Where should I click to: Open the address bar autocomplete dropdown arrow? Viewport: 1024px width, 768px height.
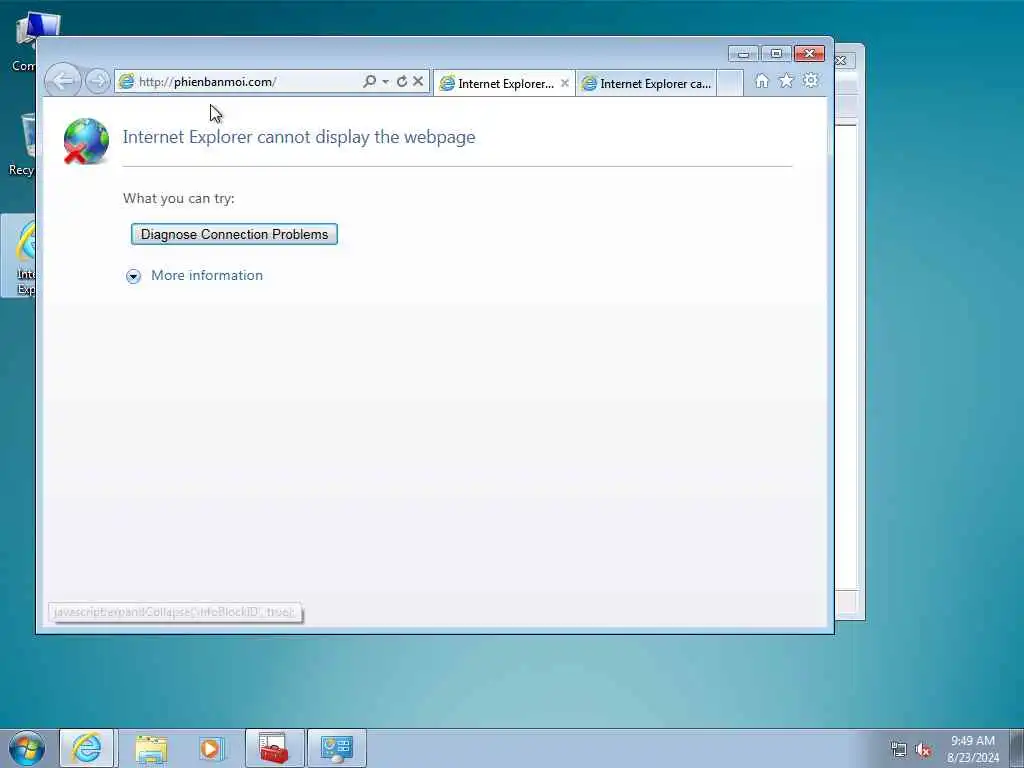(385, 81)
